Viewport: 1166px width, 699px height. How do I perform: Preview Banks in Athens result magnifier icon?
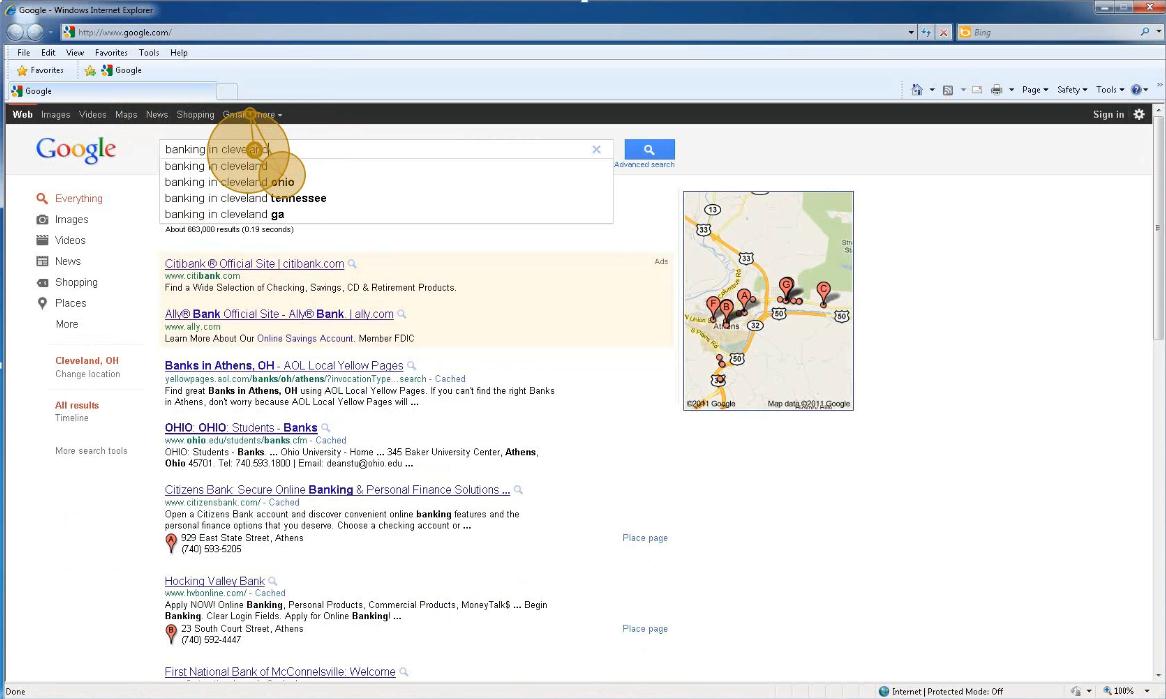coord(411,366)
